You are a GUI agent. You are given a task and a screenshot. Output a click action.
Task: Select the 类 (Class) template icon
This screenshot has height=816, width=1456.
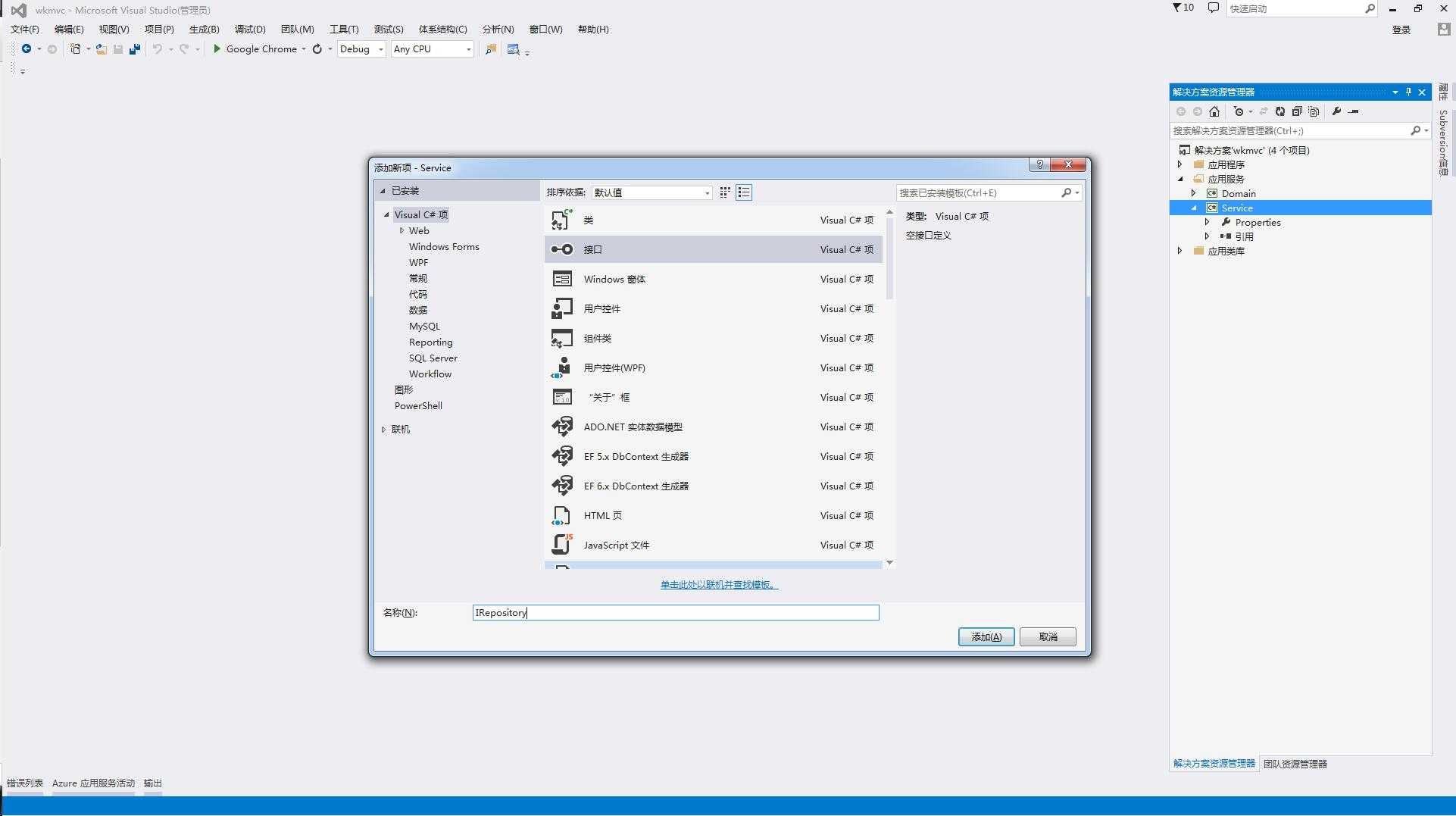(x=562, y=220)
